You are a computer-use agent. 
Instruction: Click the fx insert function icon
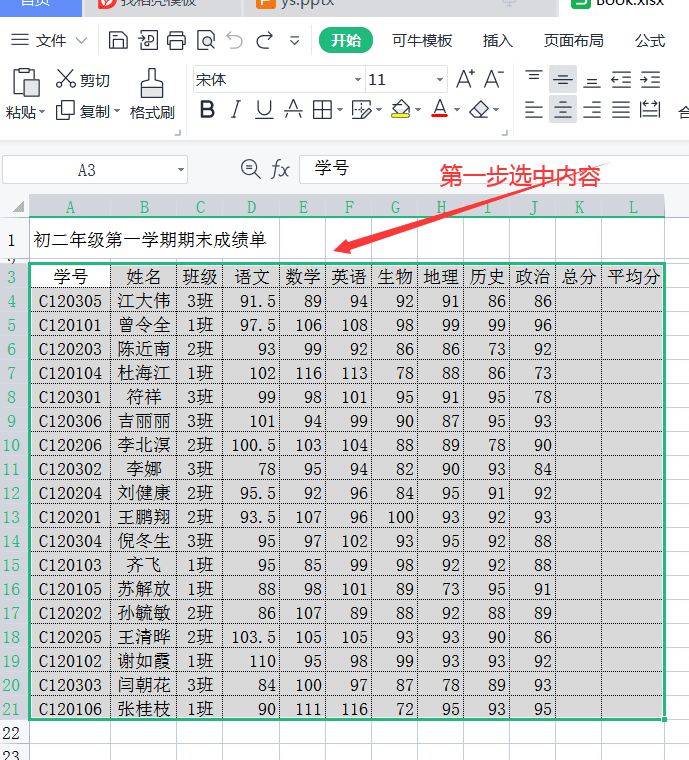pyautogui.click(x=280, y=170)
